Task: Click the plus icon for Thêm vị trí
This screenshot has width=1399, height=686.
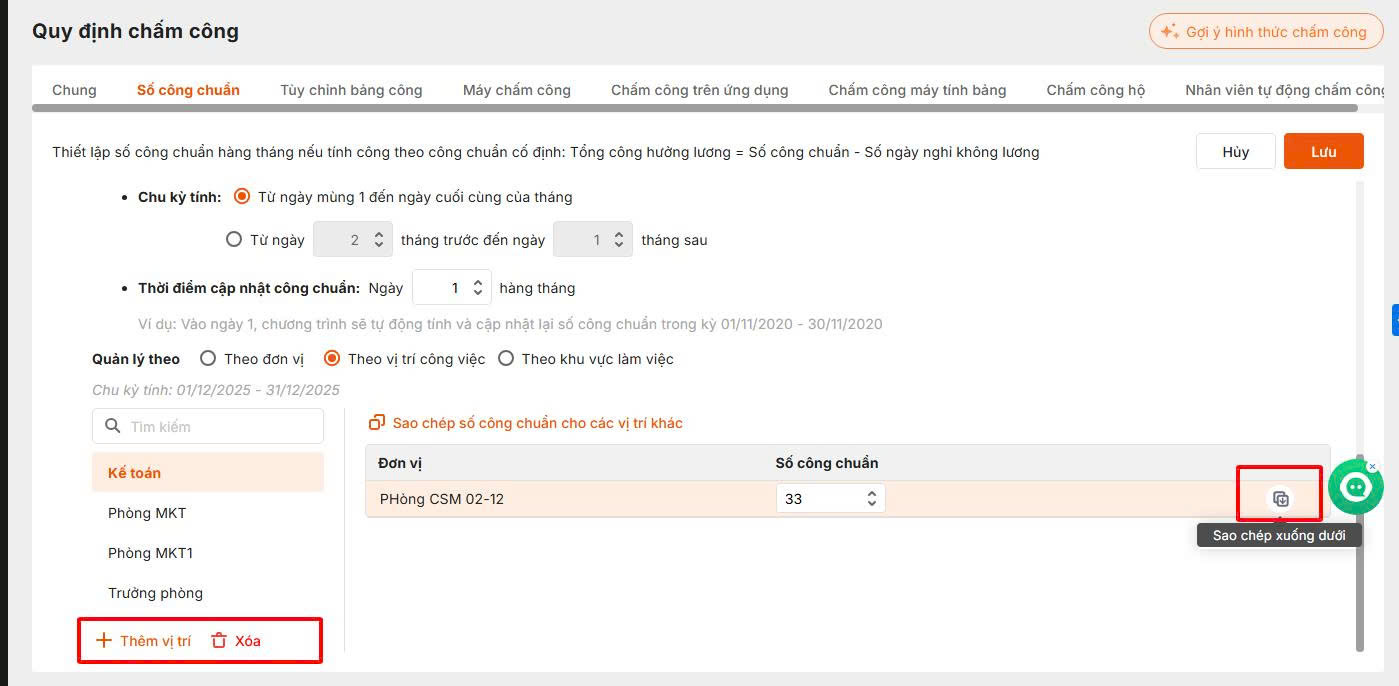Action: [x=104, y=641]
